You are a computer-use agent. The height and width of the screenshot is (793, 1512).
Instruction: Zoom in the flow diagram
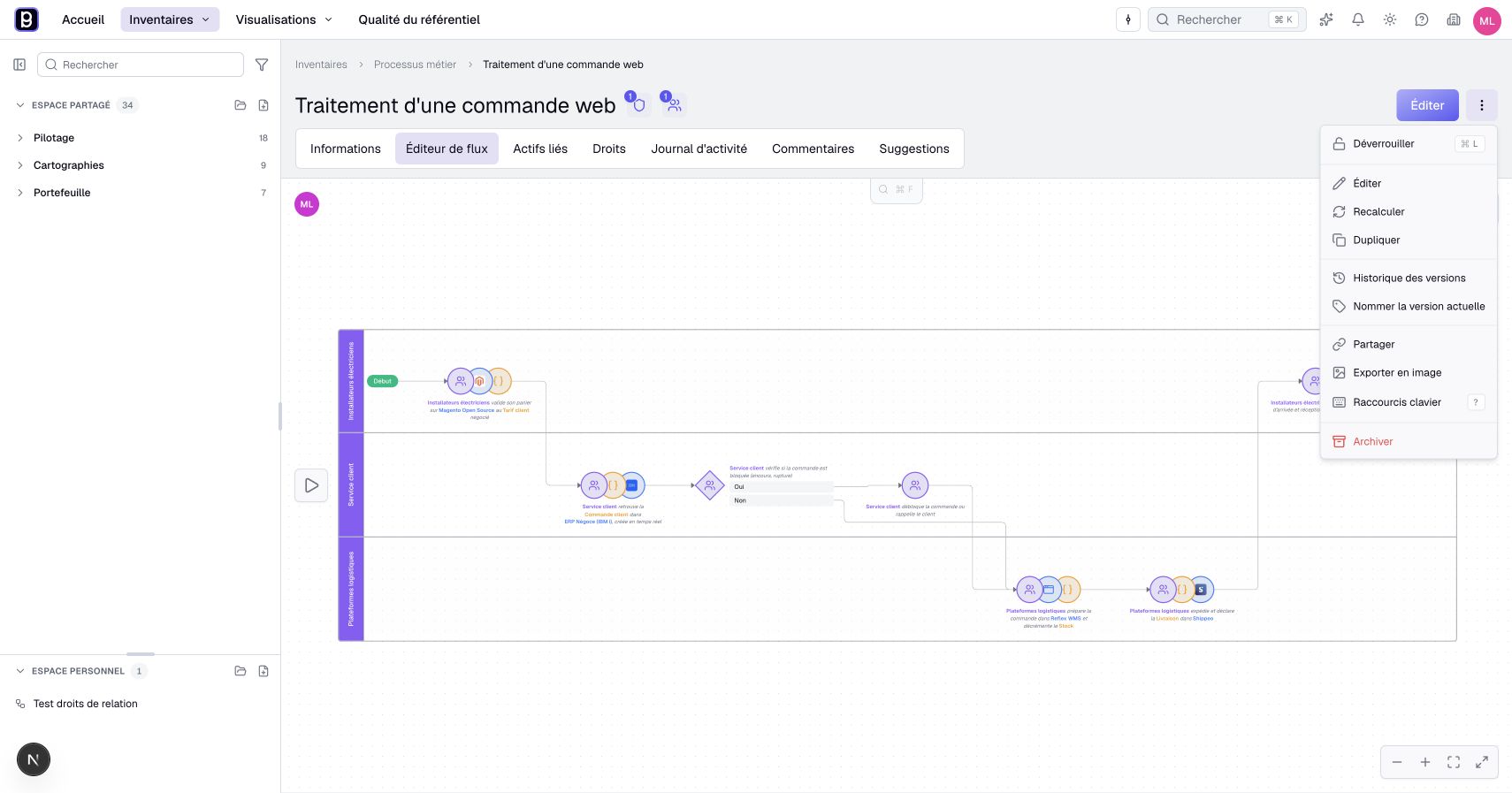pos(1425,762)
